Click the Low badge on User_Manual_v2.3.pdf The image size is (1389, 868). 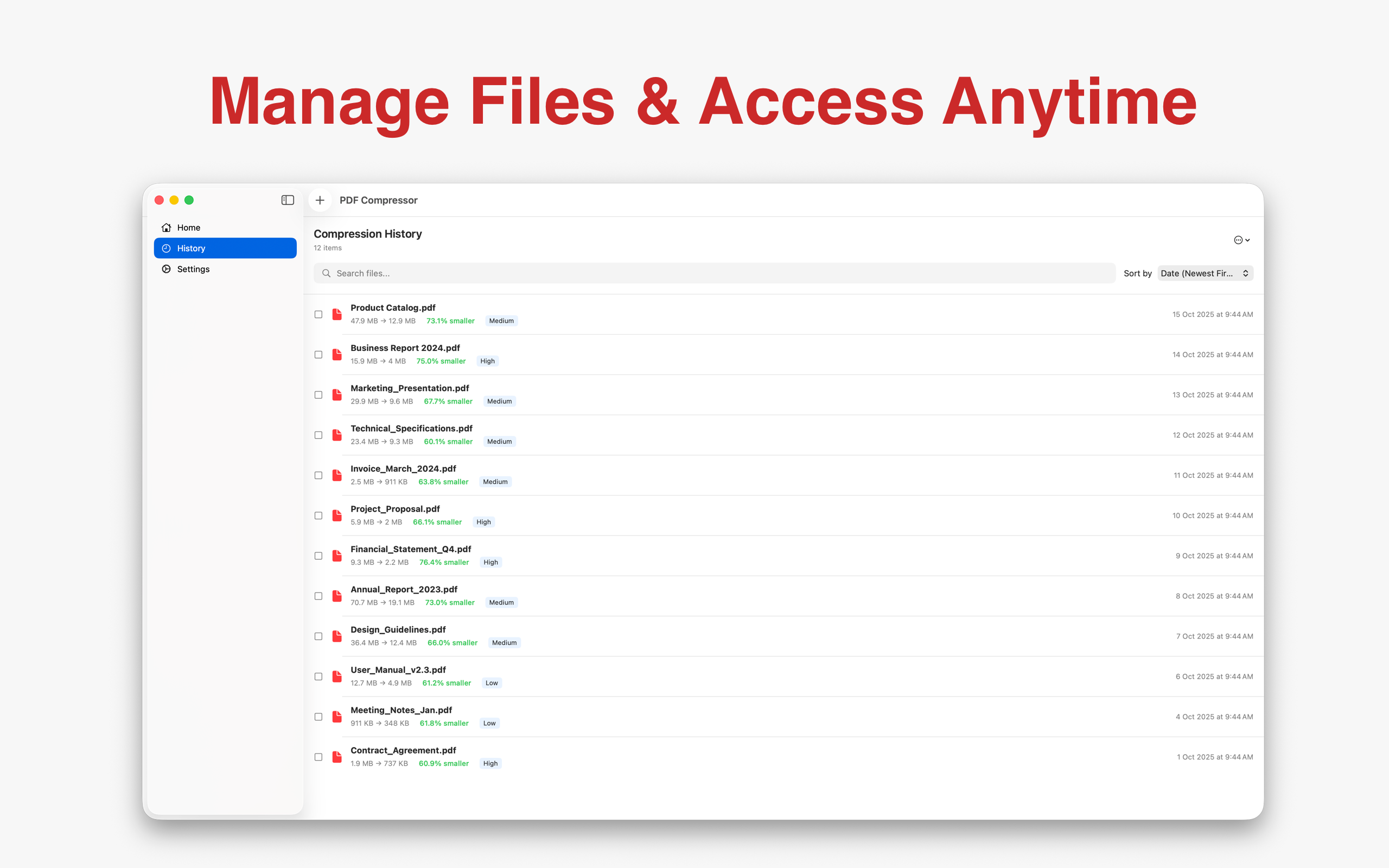pyautogui.click(x=492, y=682)
